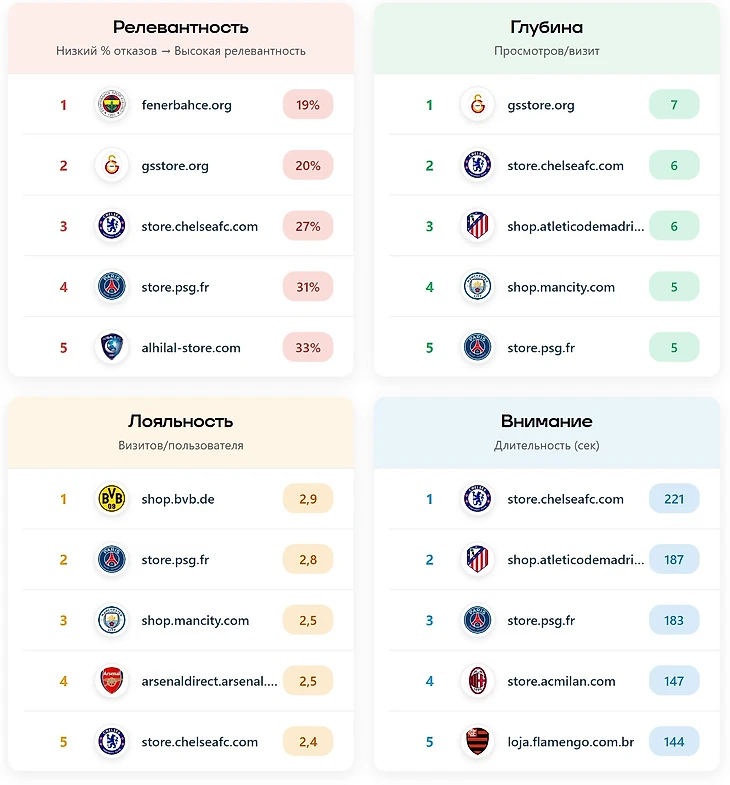The image size is (730, 785).
Task: Click the AC Milan logo icon
Action: (477, 681)
